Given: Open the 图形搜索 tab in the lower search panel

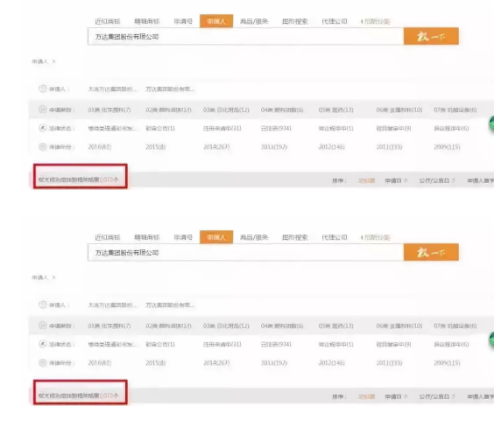Looking at the screenshot, I should click(295, 237).
